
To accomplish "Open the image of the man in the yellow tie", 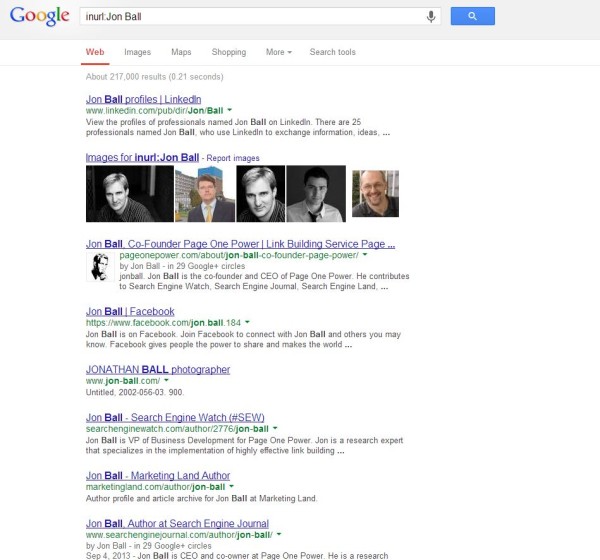I will click(x=205, y=194).
